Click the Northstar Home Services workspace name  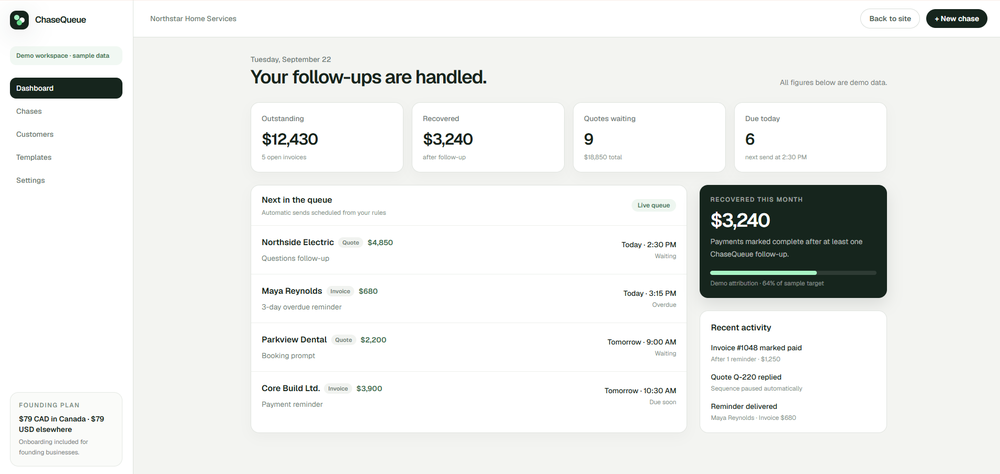pos(193,19)
